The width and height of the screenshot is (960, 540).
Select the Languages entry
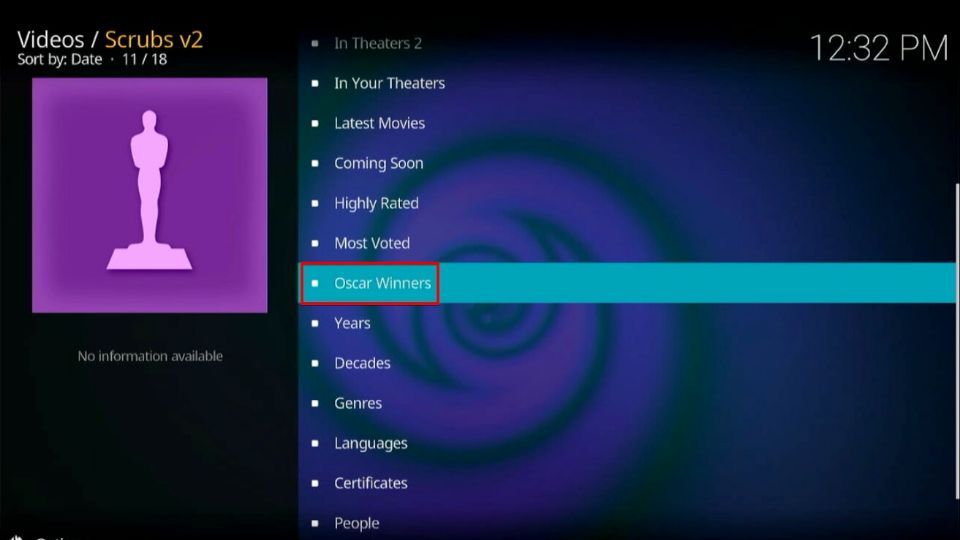click(628, 443)
